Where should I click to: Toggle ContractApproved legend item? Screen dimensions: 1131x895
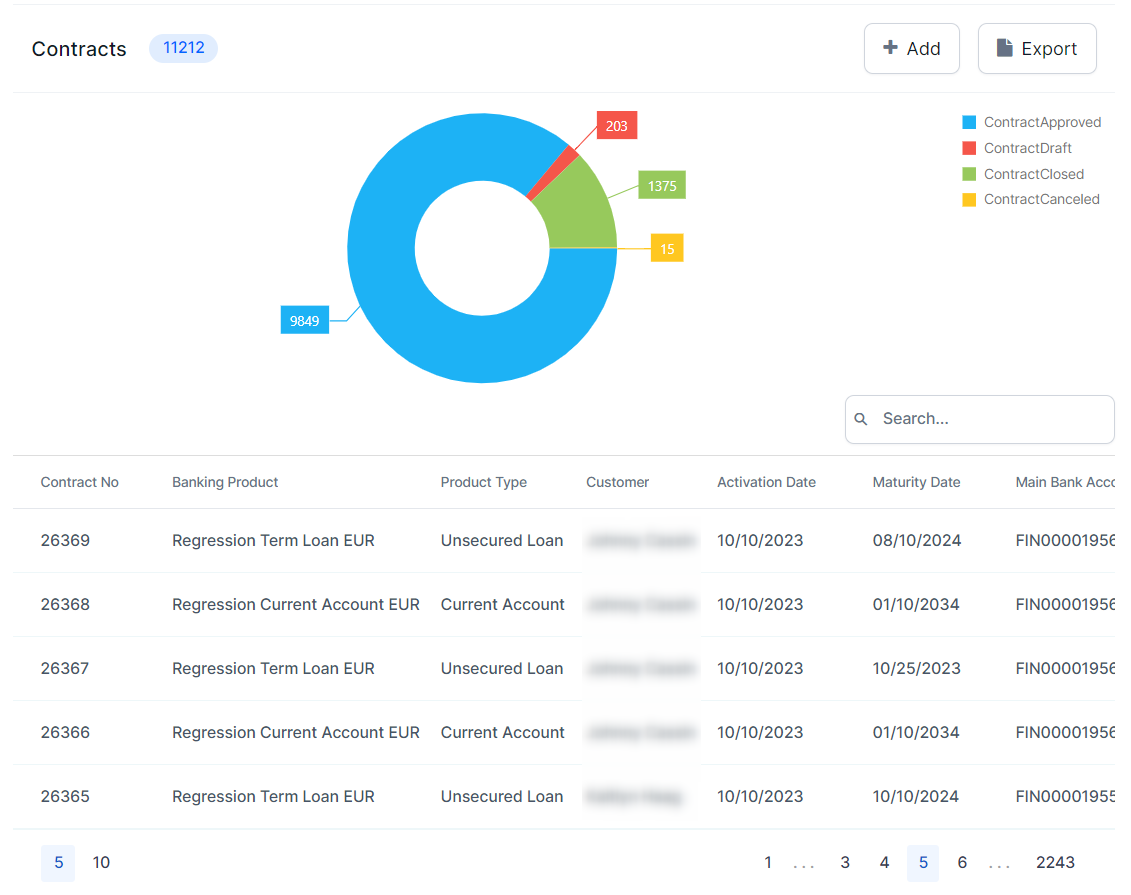1041,122
